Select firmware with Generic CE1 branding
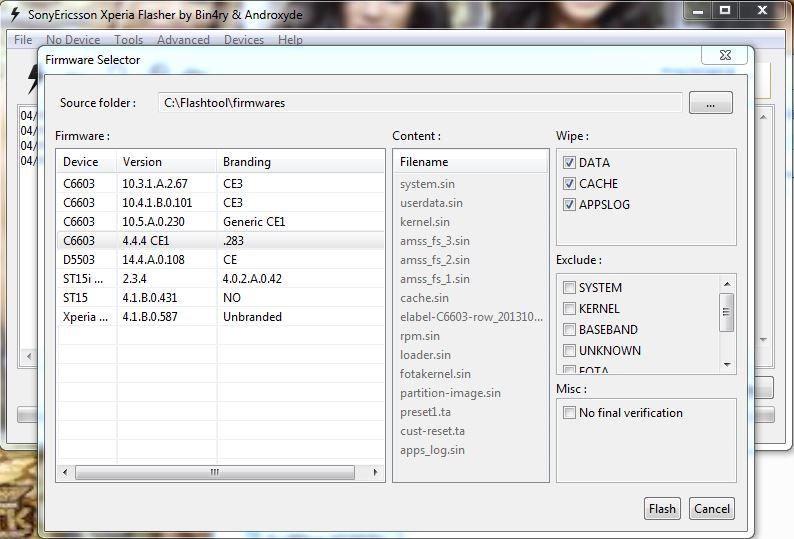The height and width of the screenshot is (539, 794). coord(221,222)
